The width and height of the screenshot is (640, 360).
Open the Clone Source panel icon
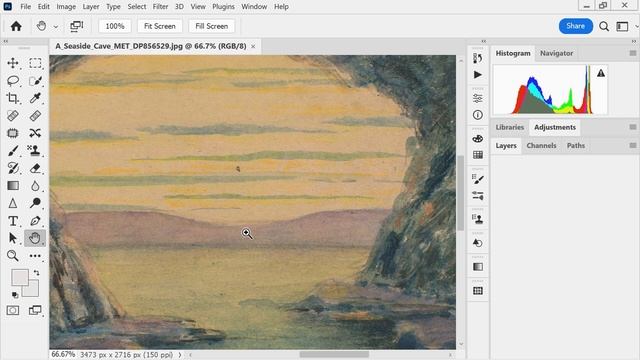click(478, 219)
